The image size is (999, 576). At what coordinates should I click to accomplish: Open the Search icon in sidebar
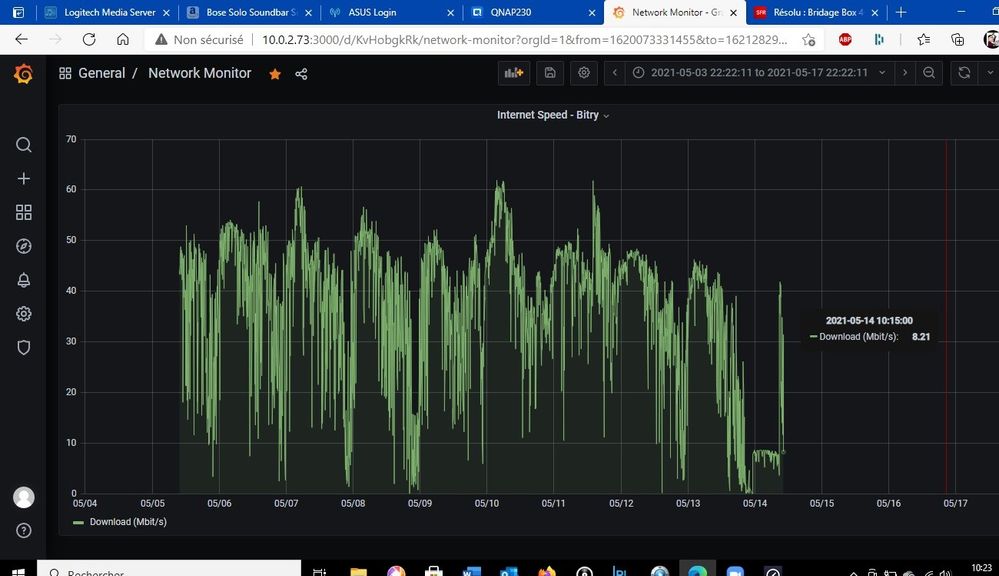[x=24, y=145]
